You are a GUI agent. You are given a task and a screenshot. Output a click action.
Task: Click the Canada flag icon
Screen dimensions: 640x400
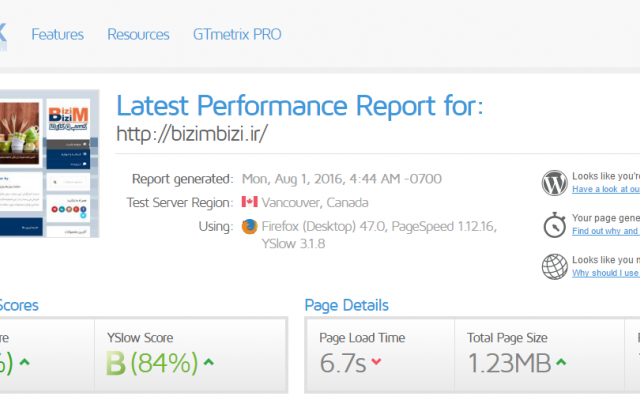click(249, 202)
